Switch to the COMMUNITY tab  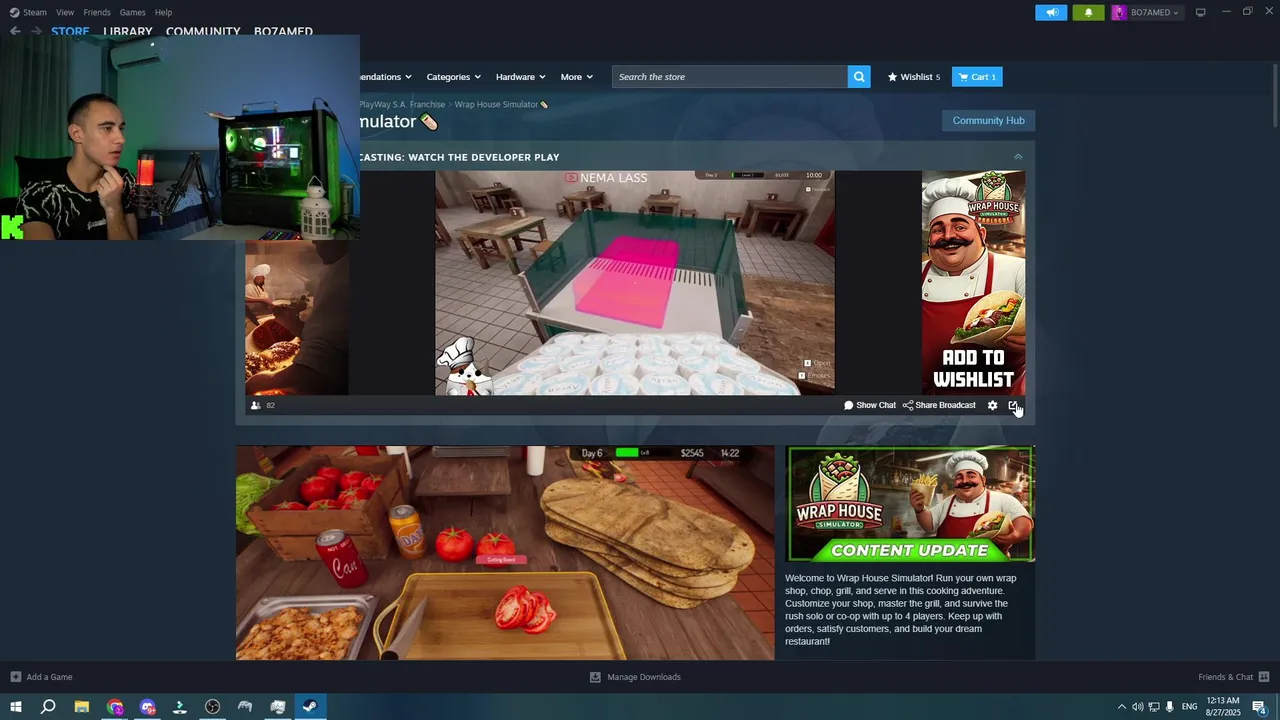point(203,31)
